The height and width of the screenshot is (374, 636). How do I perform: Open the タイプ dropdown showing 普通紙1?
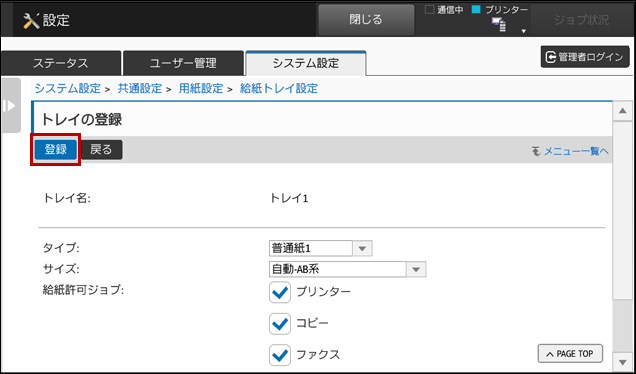coord(320,248)
